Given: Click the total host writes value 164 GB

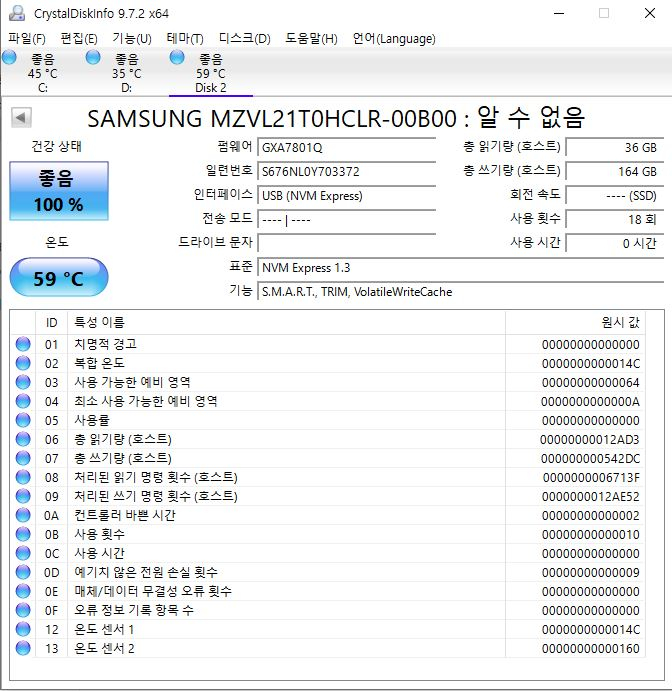Looking at the screenshot, I should tap(615, 171).
